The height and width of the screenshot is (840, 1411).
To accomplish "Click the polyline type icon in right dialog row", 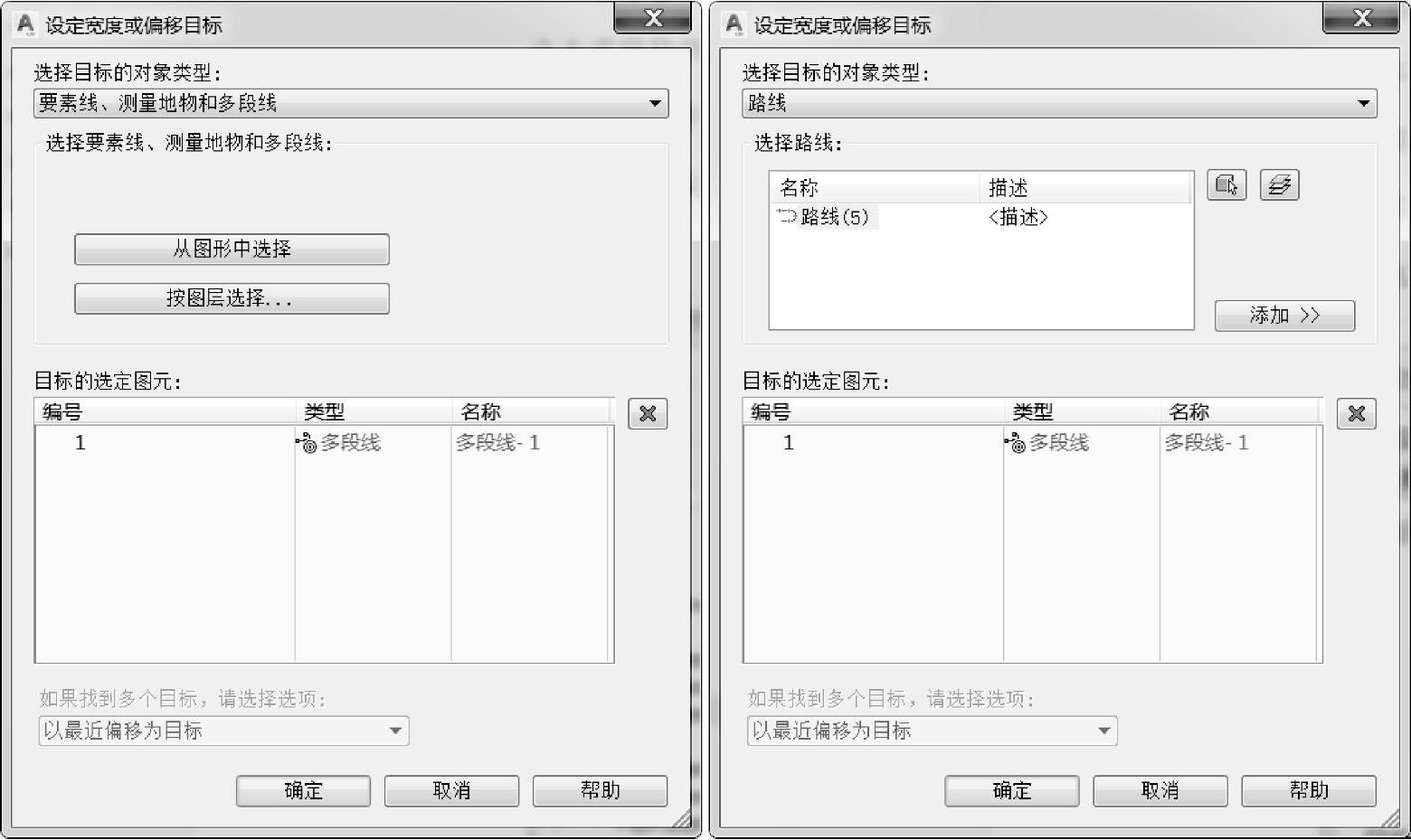I will tap(1015, 443).
